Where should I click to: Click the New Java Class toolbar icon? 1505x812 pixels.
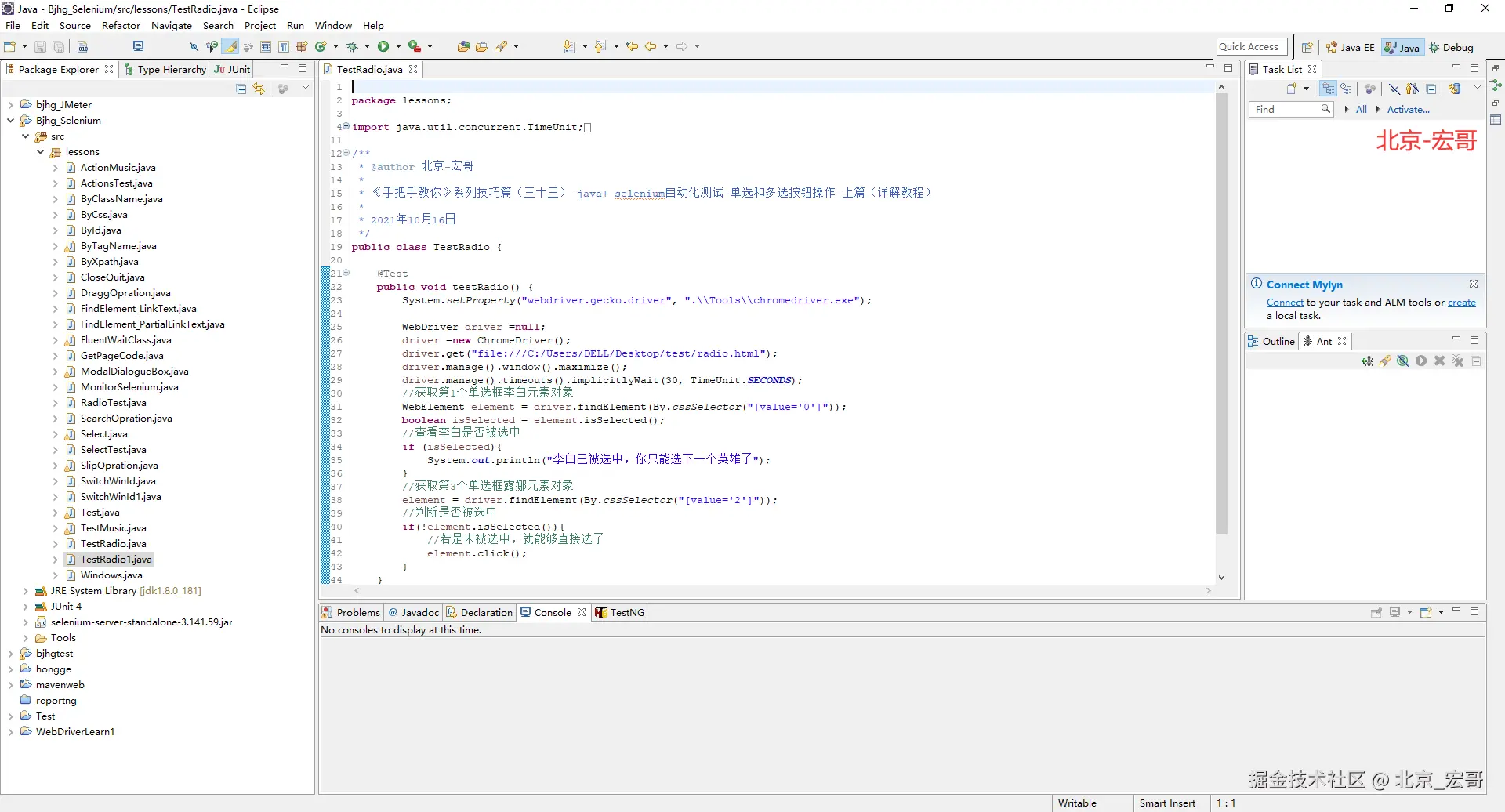click(320, 47)
